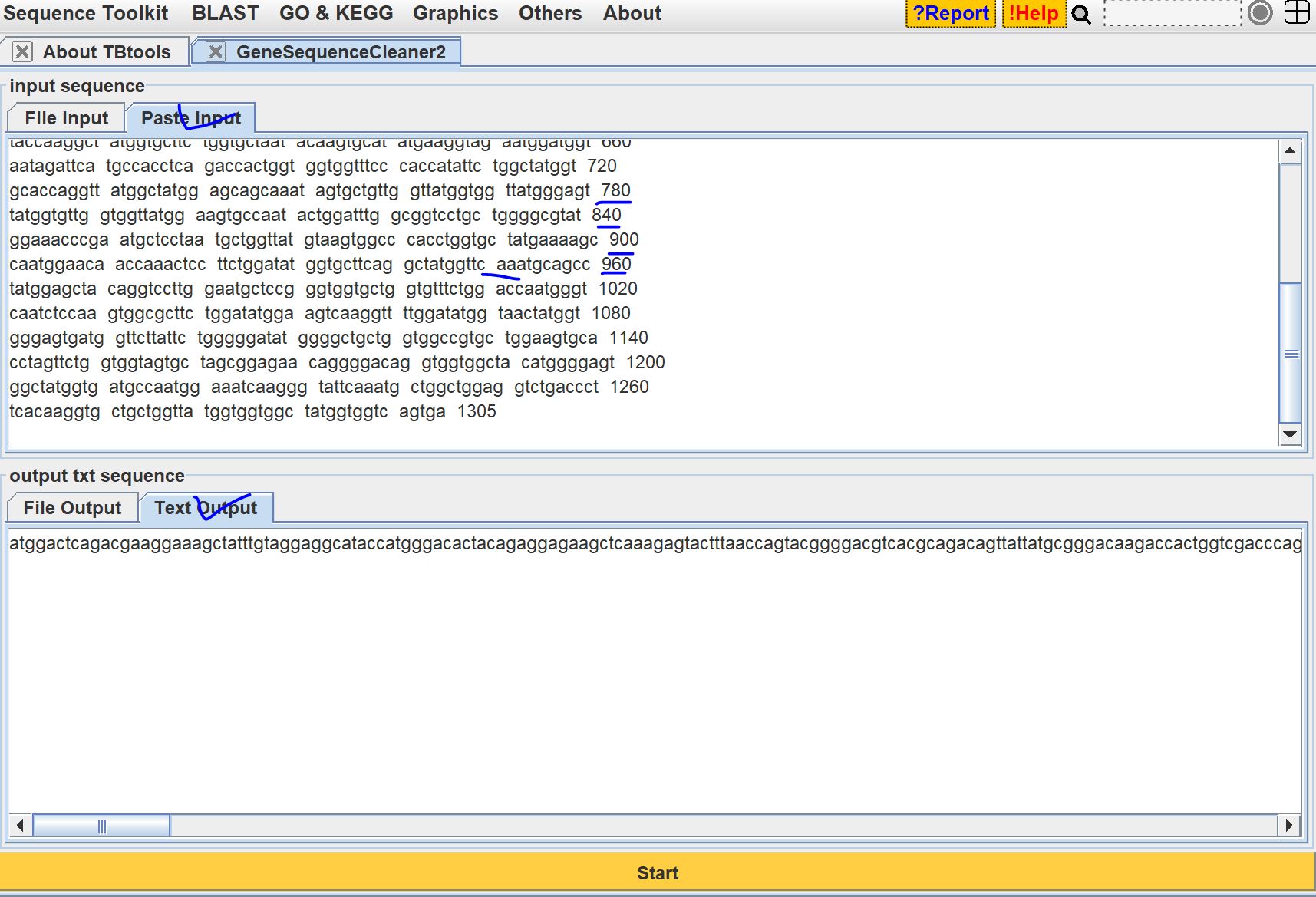This screenshot has width=1316, height=897.
Task: Close the About TBtools tab
Action: click(x=23, y=52)
